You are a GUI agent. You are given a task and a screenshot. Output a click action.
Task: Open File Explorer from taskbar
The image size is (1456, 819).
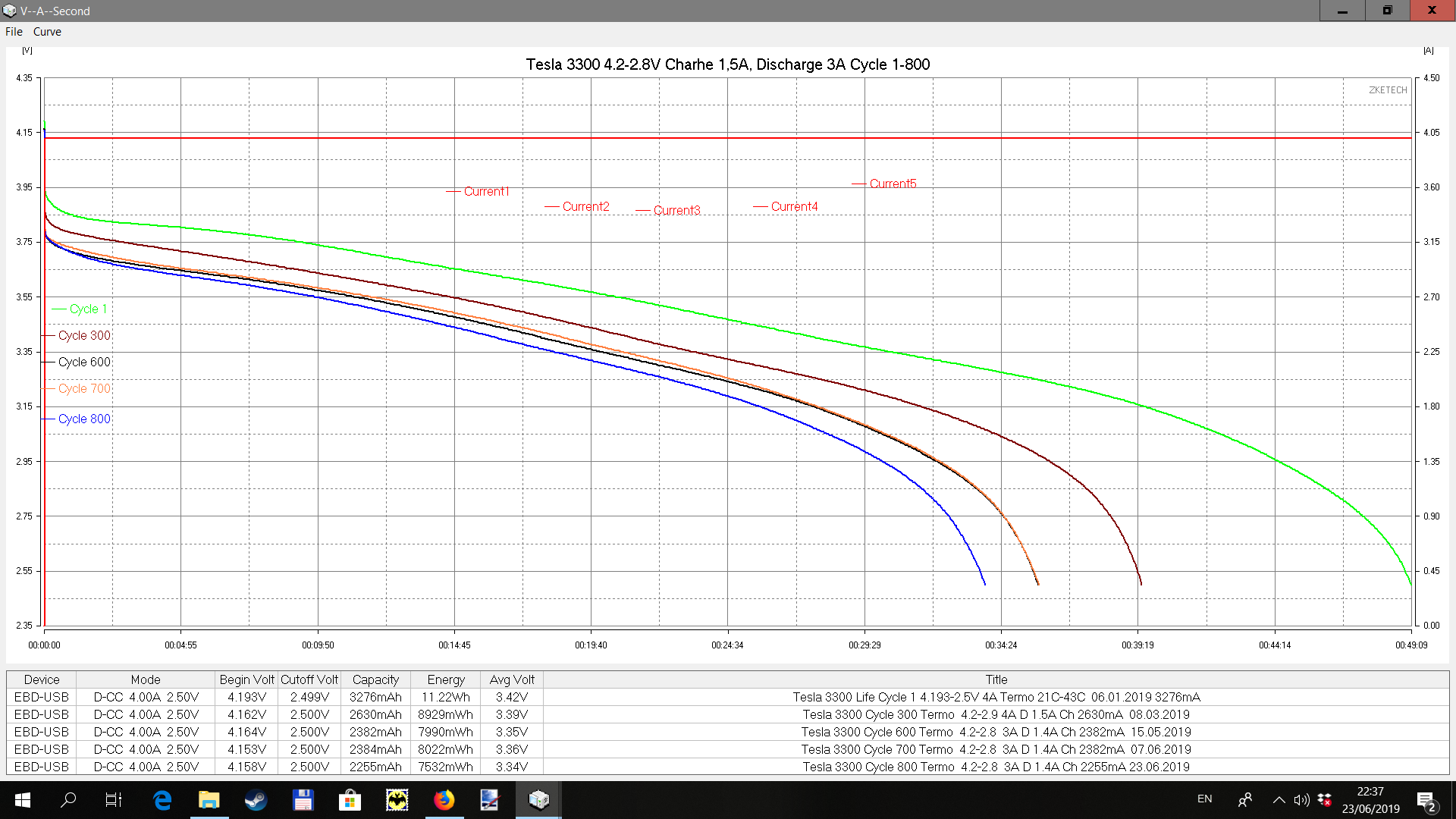[x=209, y=800]
